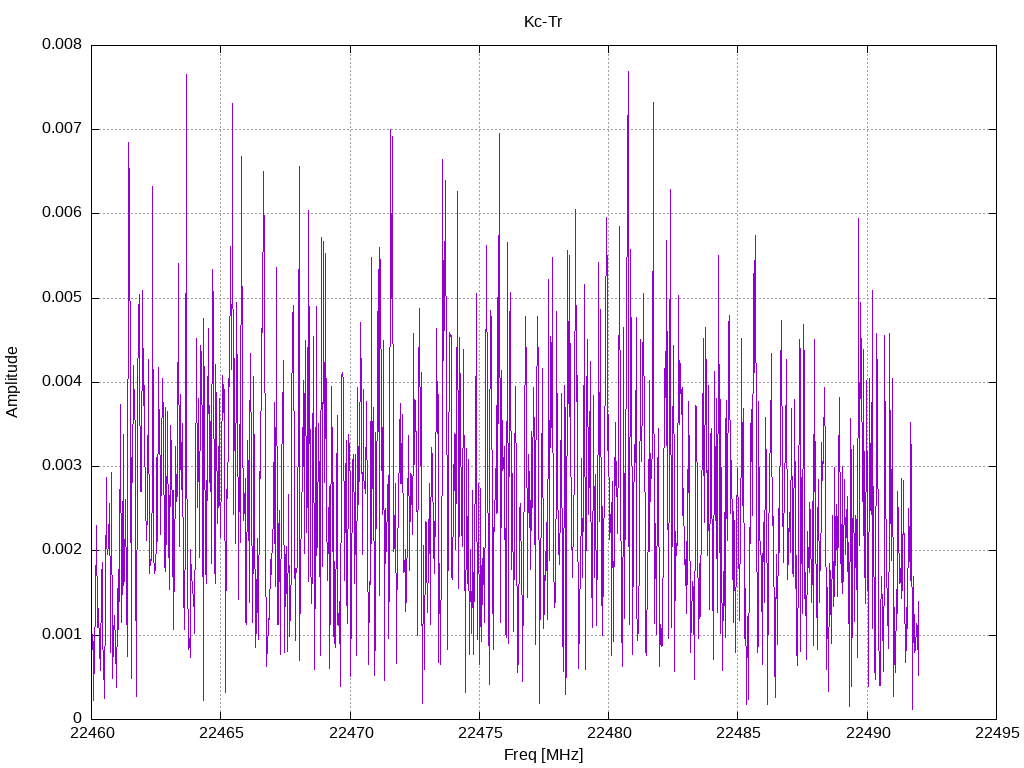The width and height of the screenshot is (1024, 768).
Task: Click y-axis tick label 0.005
Action: click(62, 298)
